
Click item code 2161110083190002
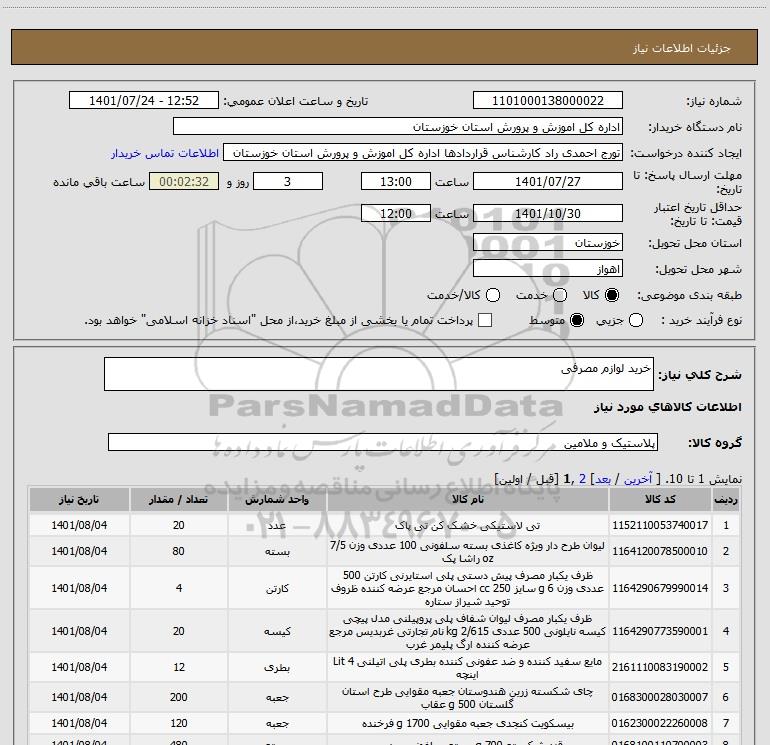pyautogui.click(x=660, y=667)
